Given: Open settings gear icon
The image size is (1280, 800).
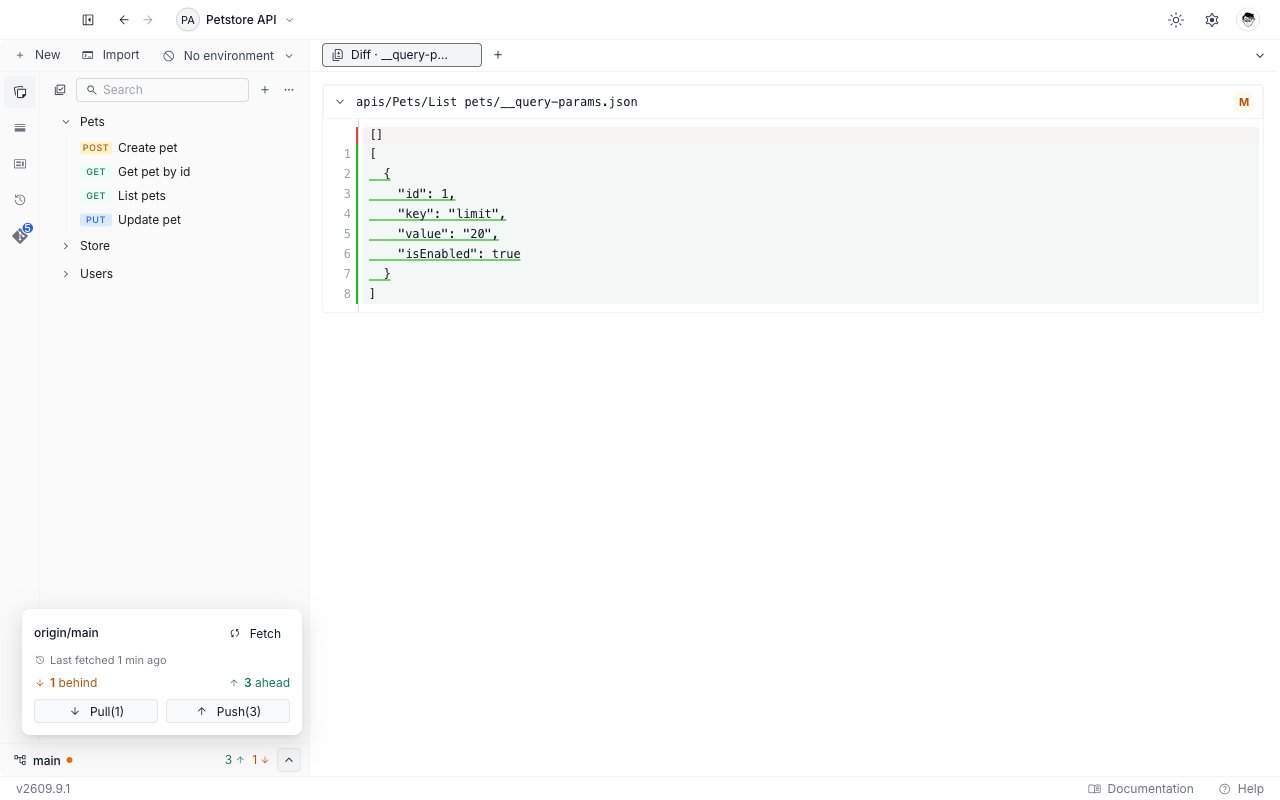Looking at the screenshot, I should pyautogui.click(x=1212, y=20).
